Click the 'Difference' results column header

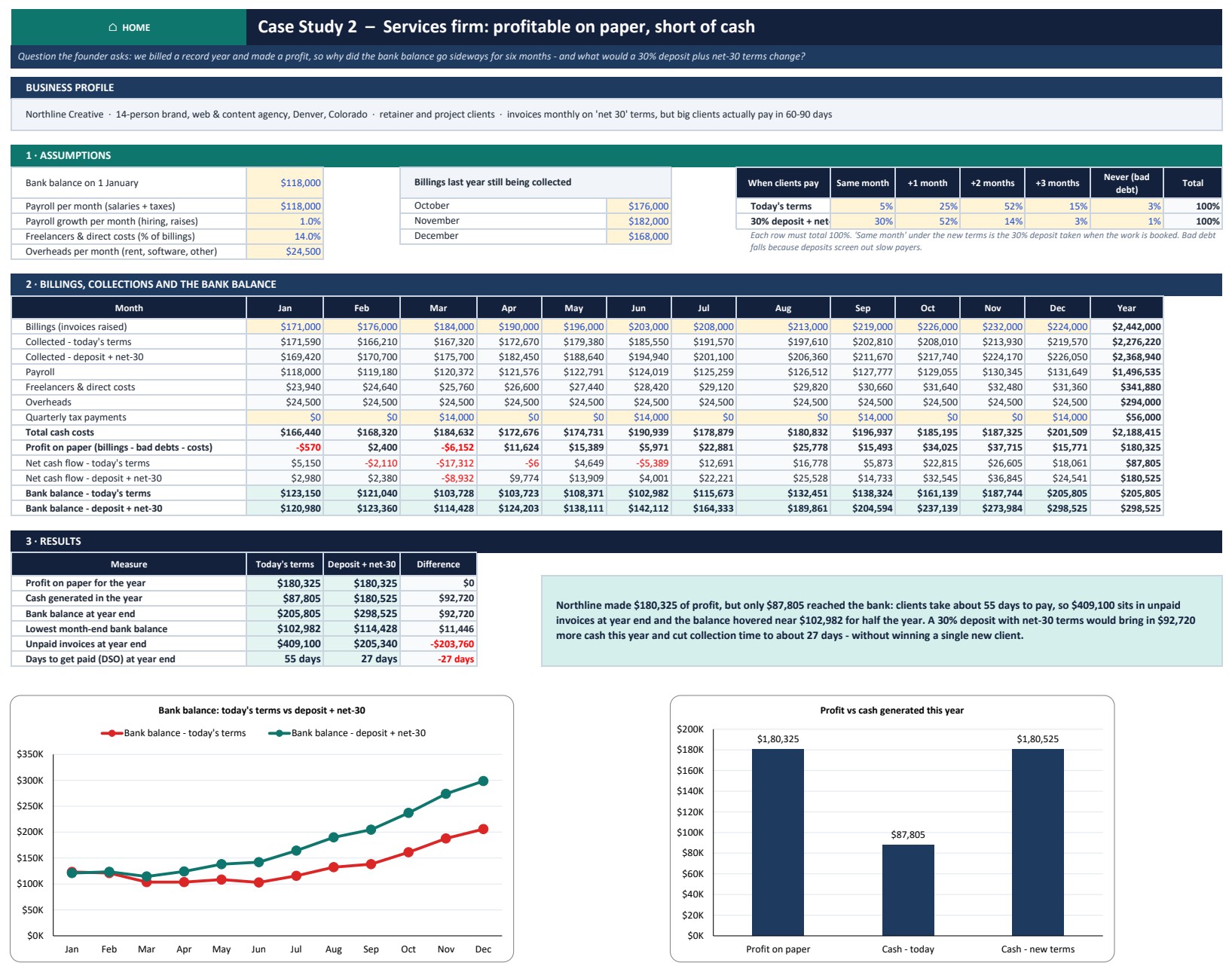[x=439, y=564]
